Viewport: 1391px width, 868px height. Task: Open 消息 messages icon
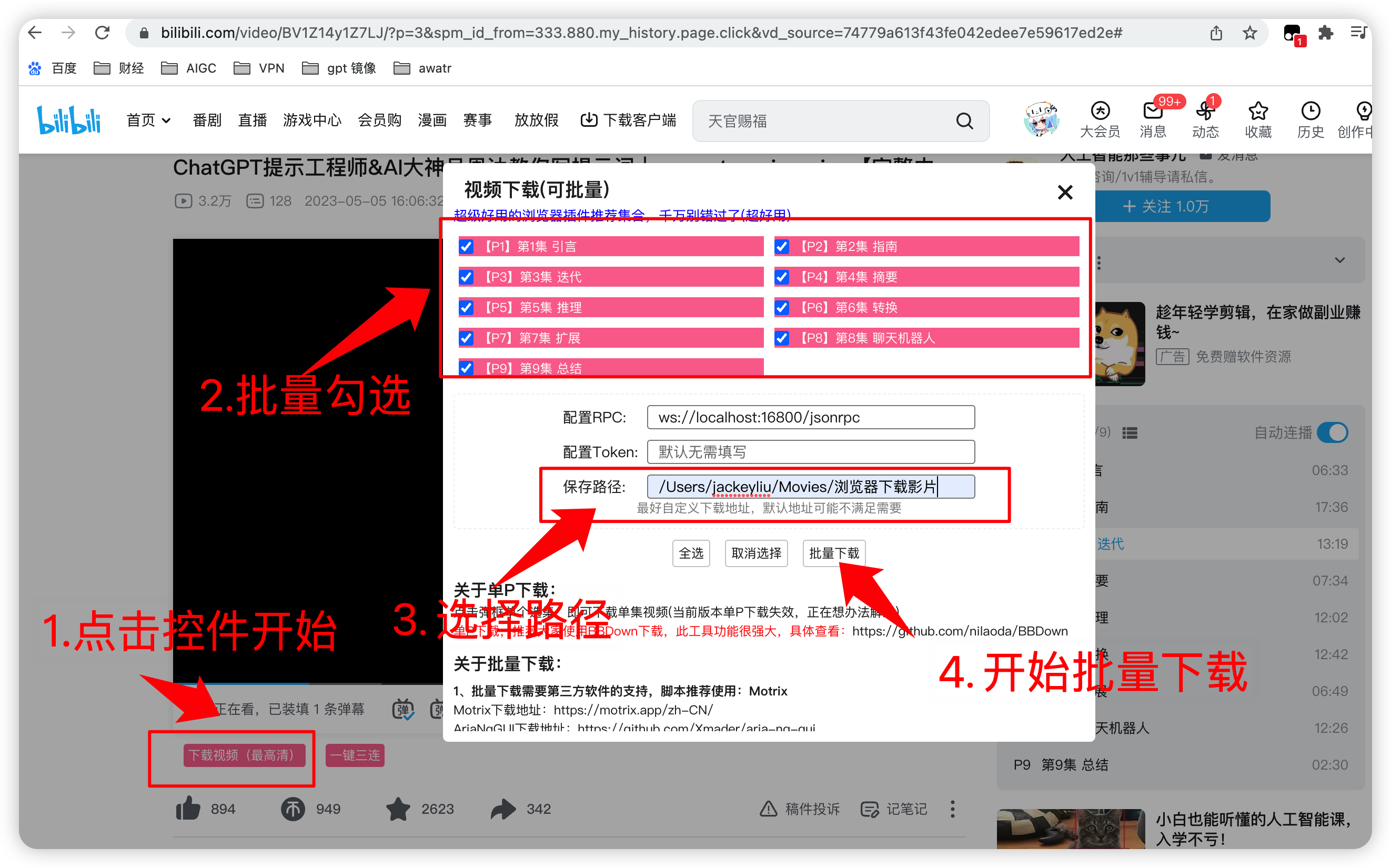pos(1153,120)
